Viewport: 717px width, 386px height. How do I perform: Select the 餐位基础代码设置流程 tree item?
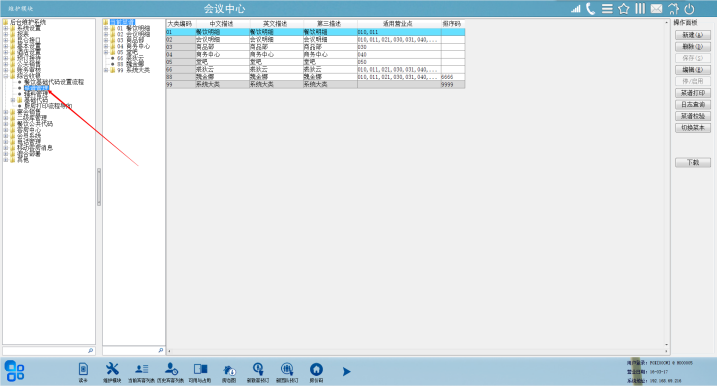point(54,82)
